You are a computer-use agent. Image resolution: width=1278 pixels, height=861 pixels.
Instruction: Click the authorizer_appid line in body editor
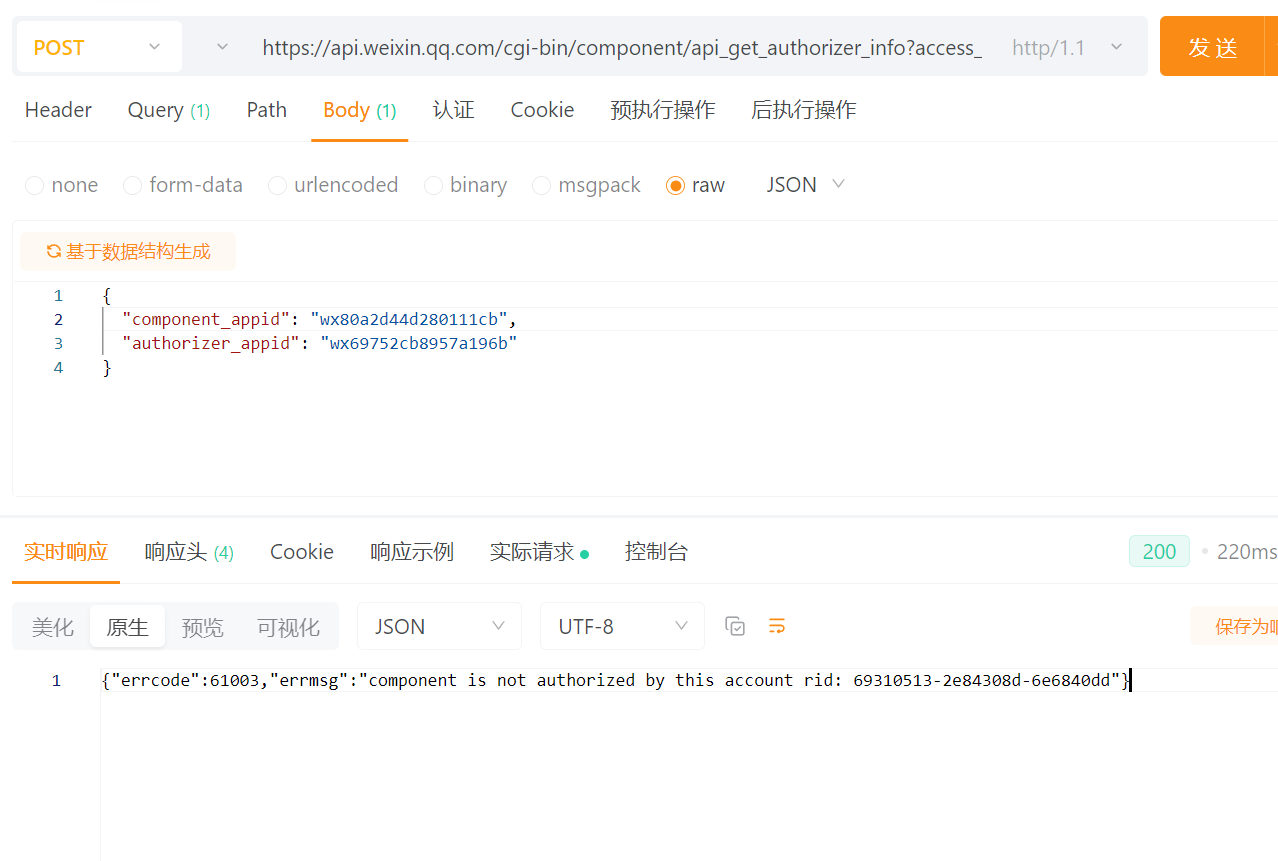(x=319, y=343)
